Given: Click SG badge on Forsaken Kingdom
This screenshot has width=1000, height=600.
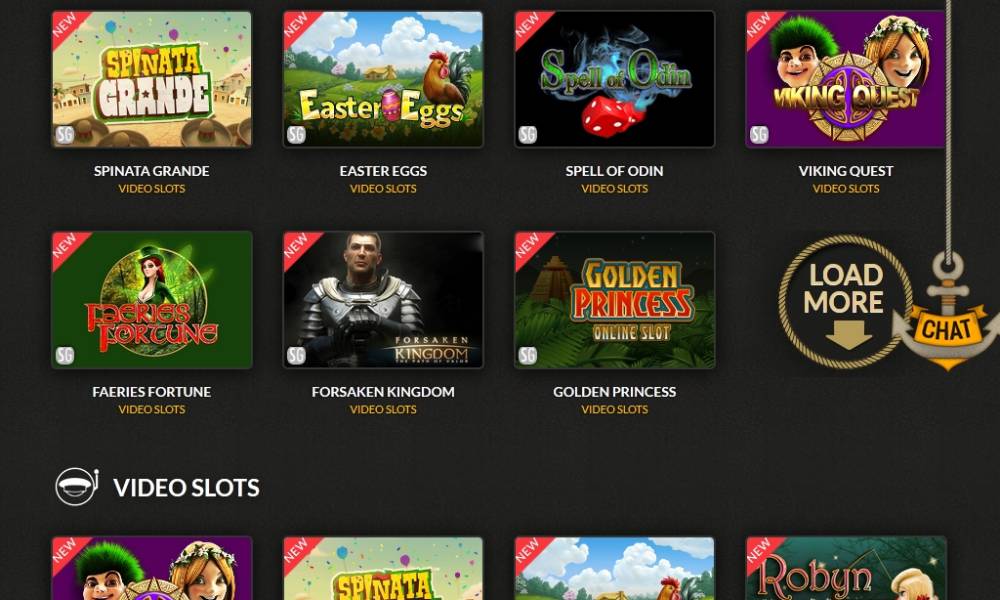Looking at the screenshot, I should [x=296, y=355].
